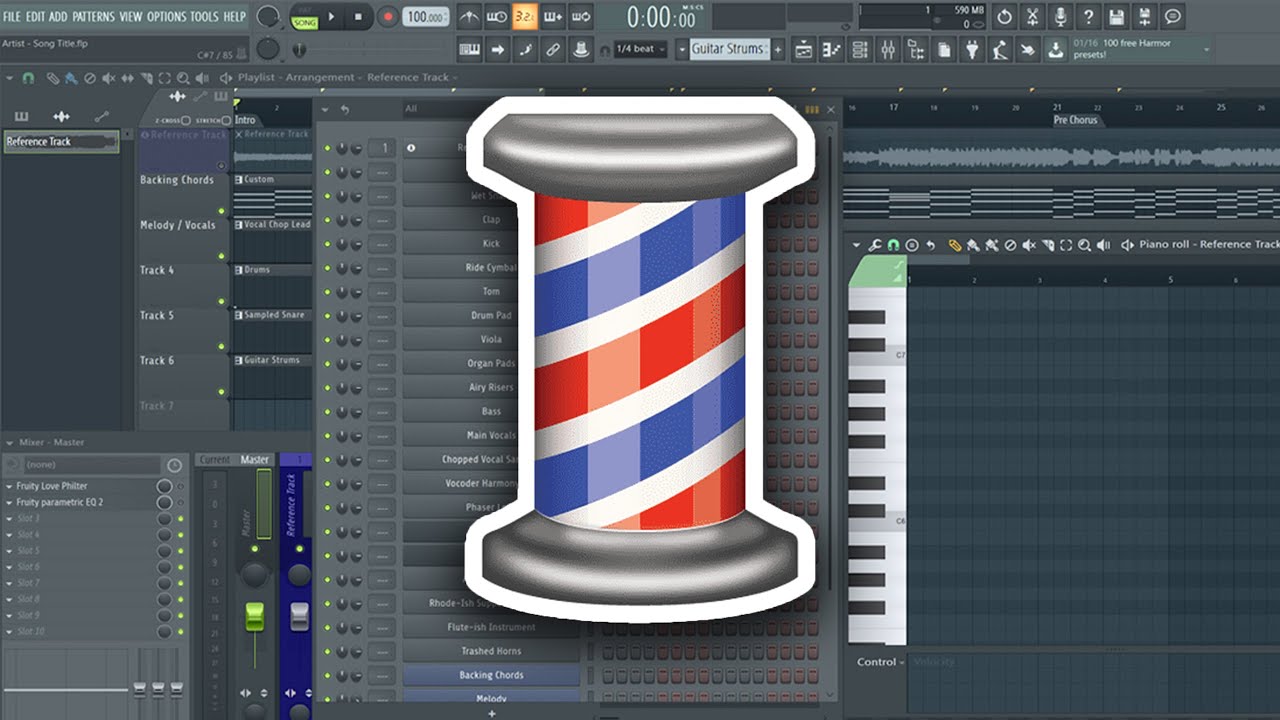
Task: Select the Mute tool in Playlist toolbar
Action: [x=108, y=78]
